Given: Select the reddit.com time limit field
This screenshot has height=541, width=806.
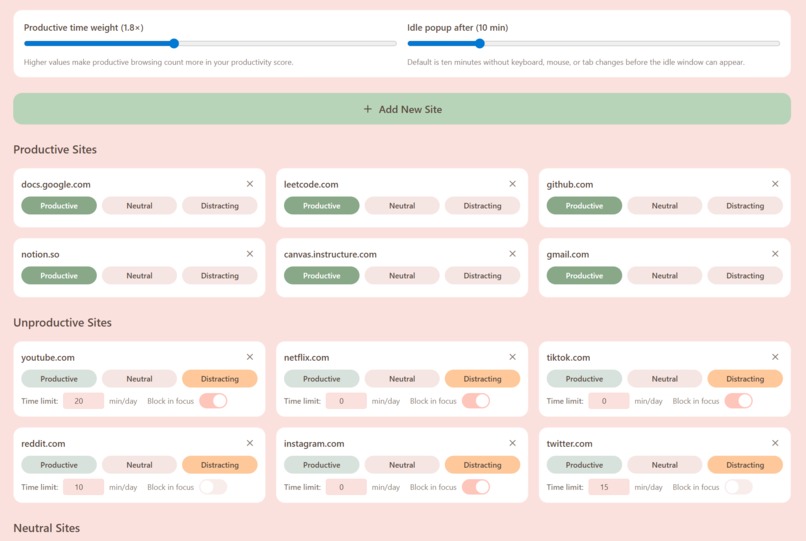Looking at the screenshot, I should [x=83, y=488].
